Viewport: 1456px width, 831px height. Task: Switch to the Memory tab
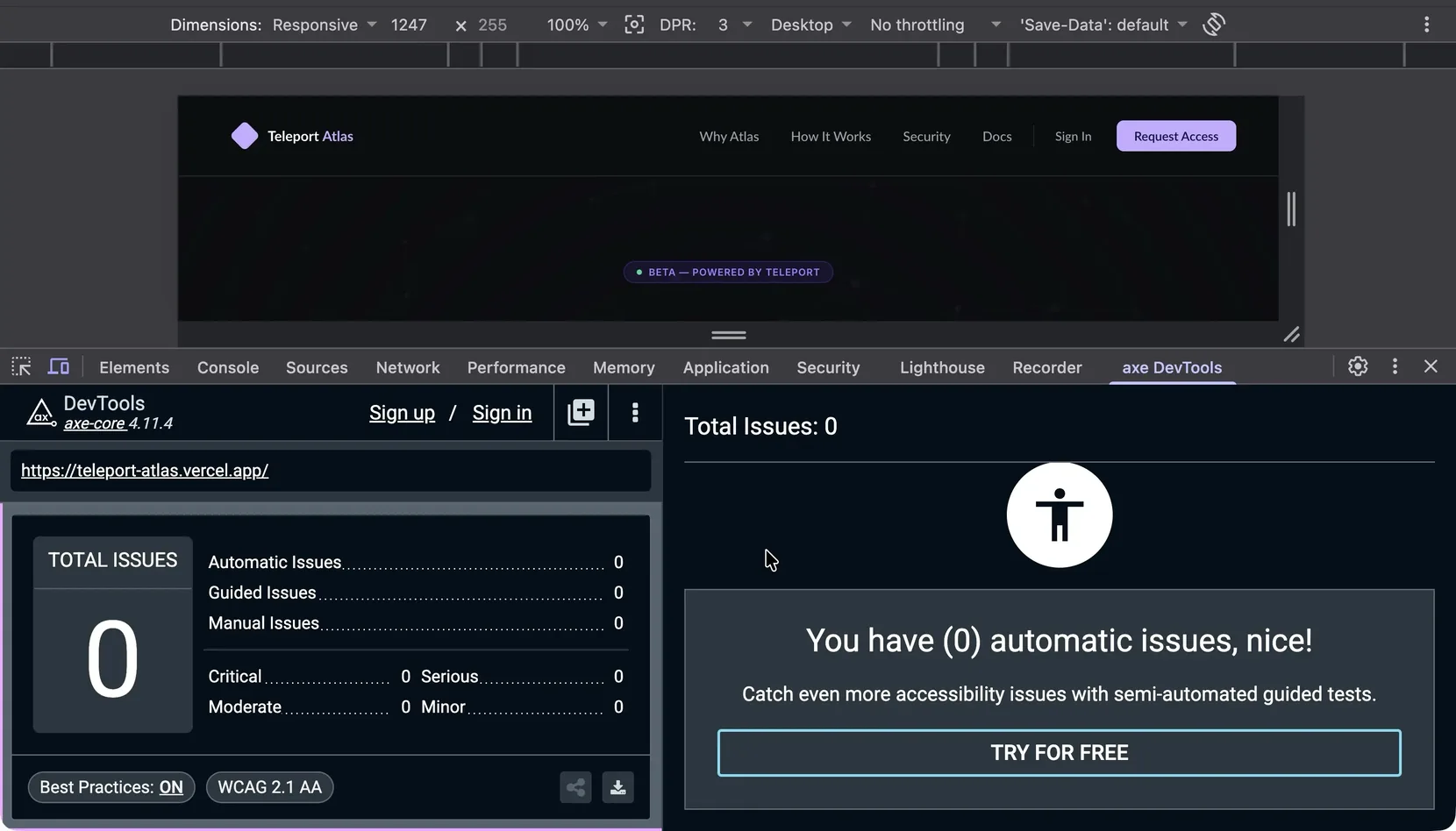pos(624,367)
